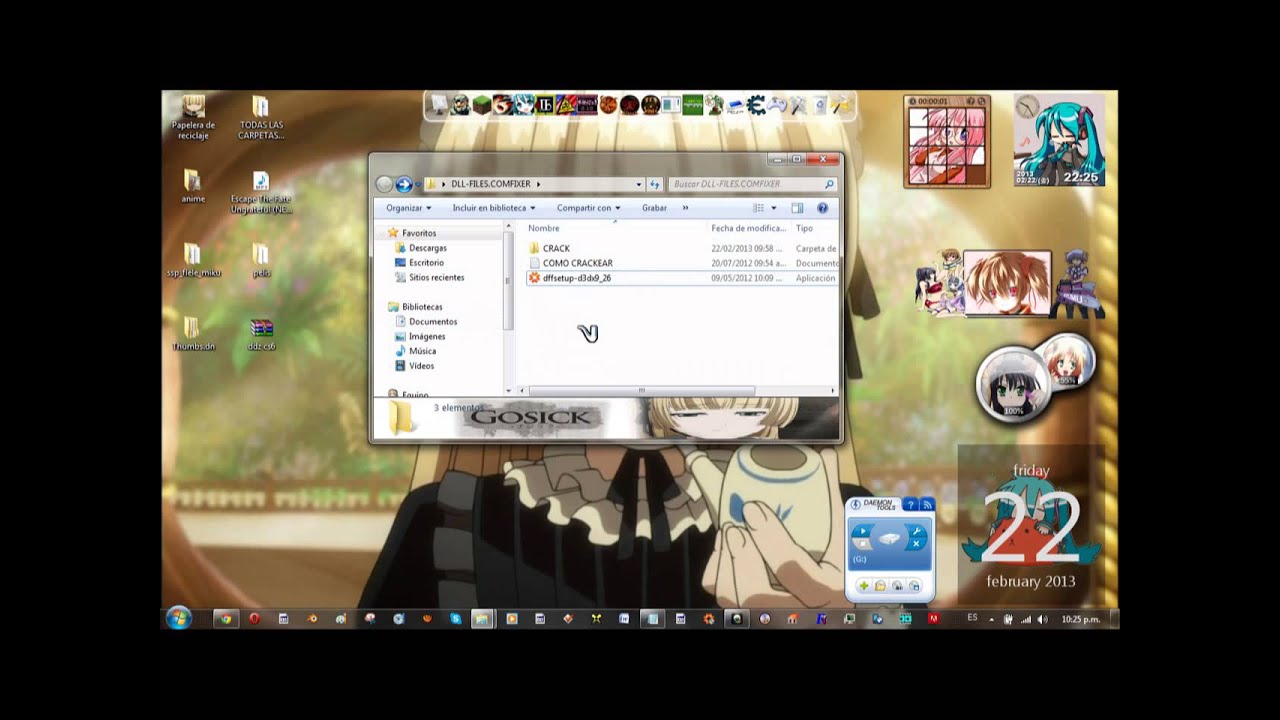The width and height of the screenshot is (1280, 720).
Task: Click the Daemon Tools gadget help icon
Action: point(911,505)
